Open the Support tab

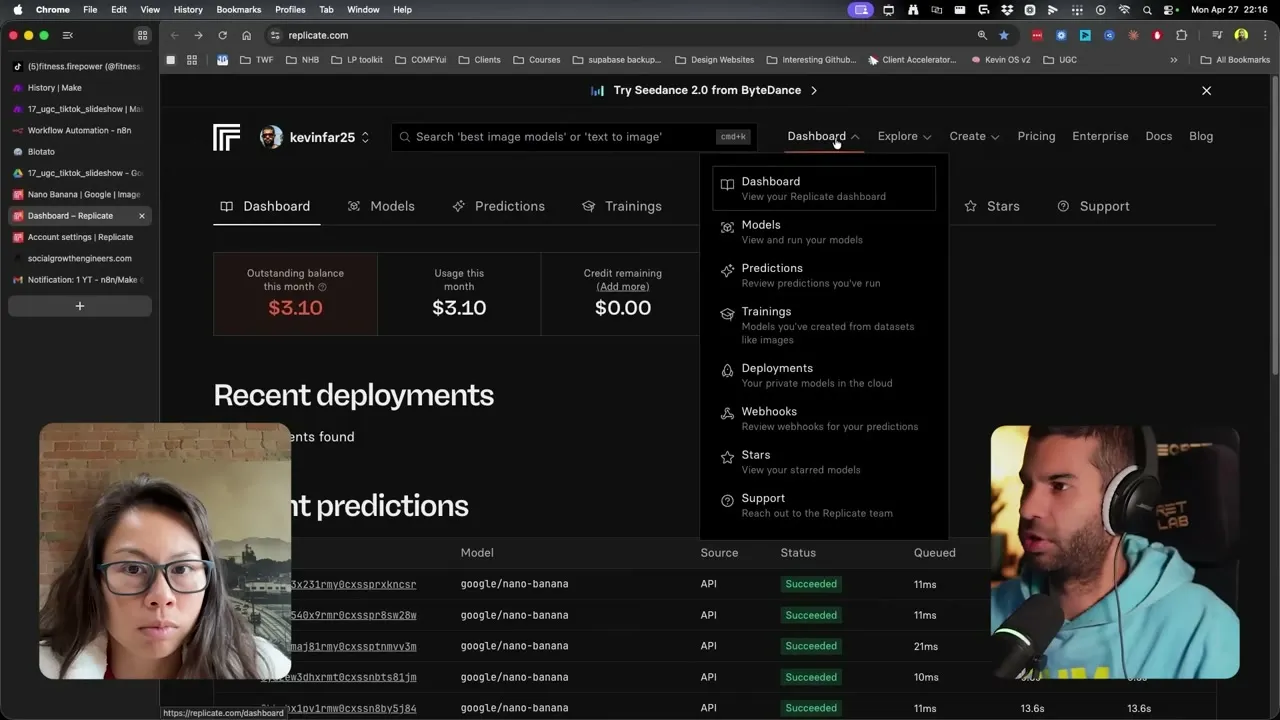(1093, 206)
